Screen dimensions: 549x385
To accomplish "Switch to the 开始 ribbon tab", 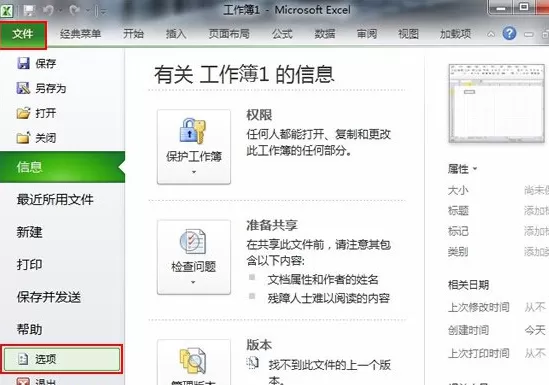I will pos(133,34).
